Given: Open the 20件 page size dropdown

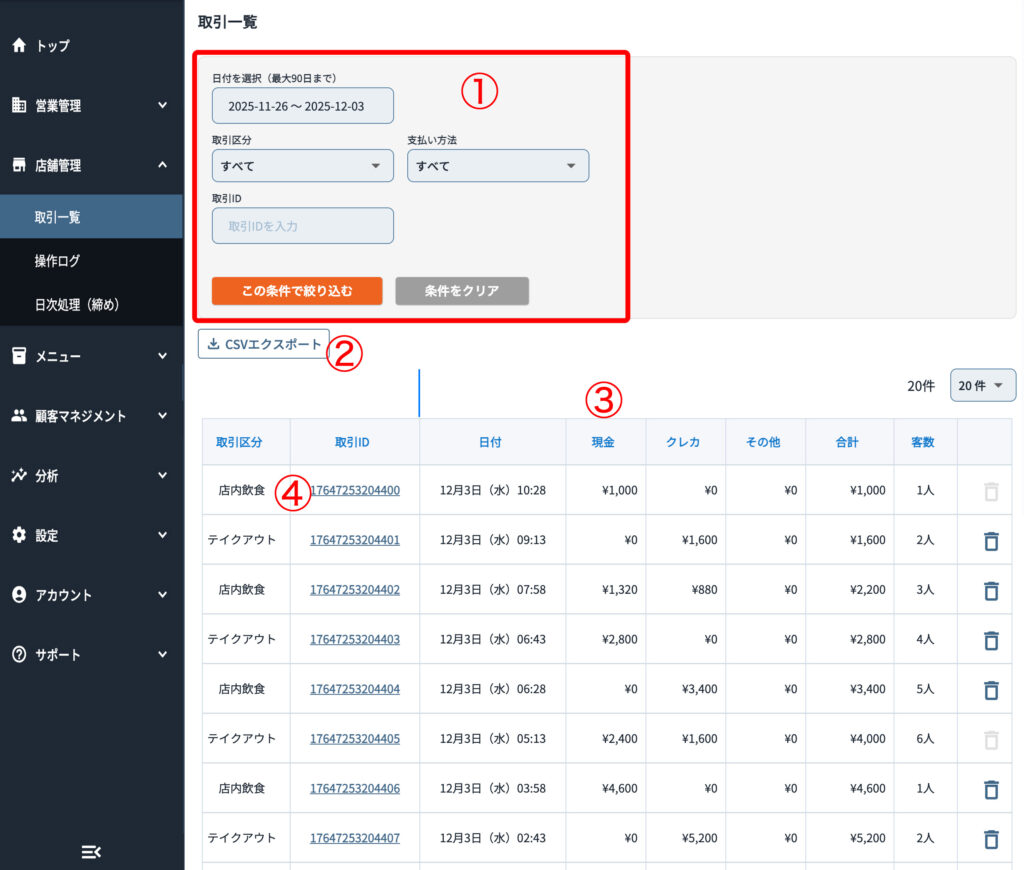Looking at the screenshot, I should (x=982, y=386).
